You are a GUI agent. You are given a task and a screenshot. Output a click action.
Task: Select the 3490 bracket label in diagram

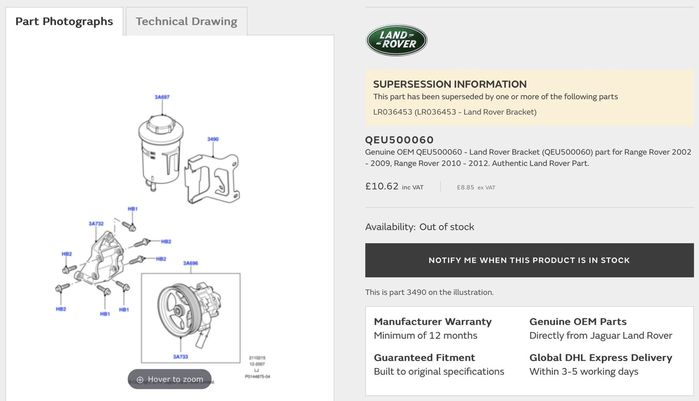[x=213, y=139]
